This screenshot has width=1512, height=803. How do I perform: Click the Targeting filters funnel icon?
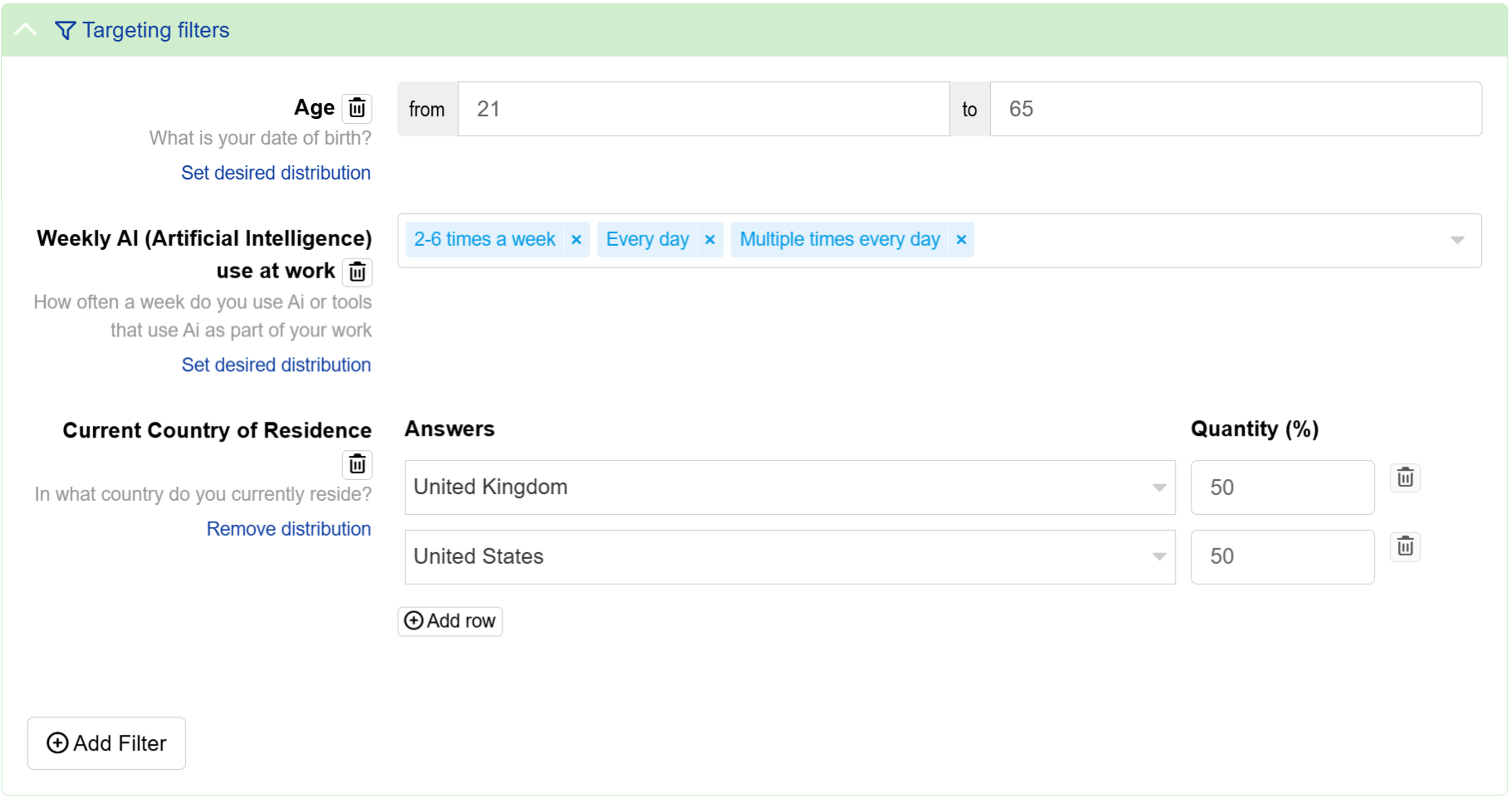click(x=65, y=30)
